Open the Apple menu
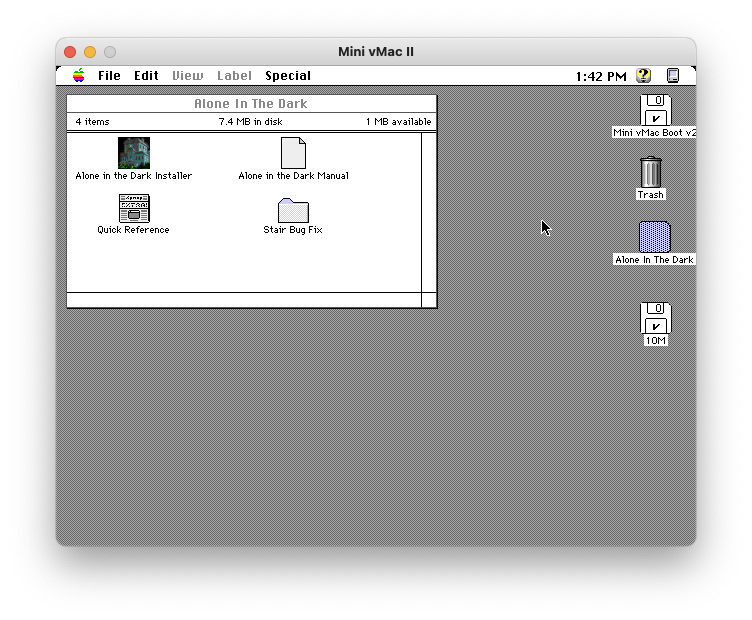 tap(79, 76)
